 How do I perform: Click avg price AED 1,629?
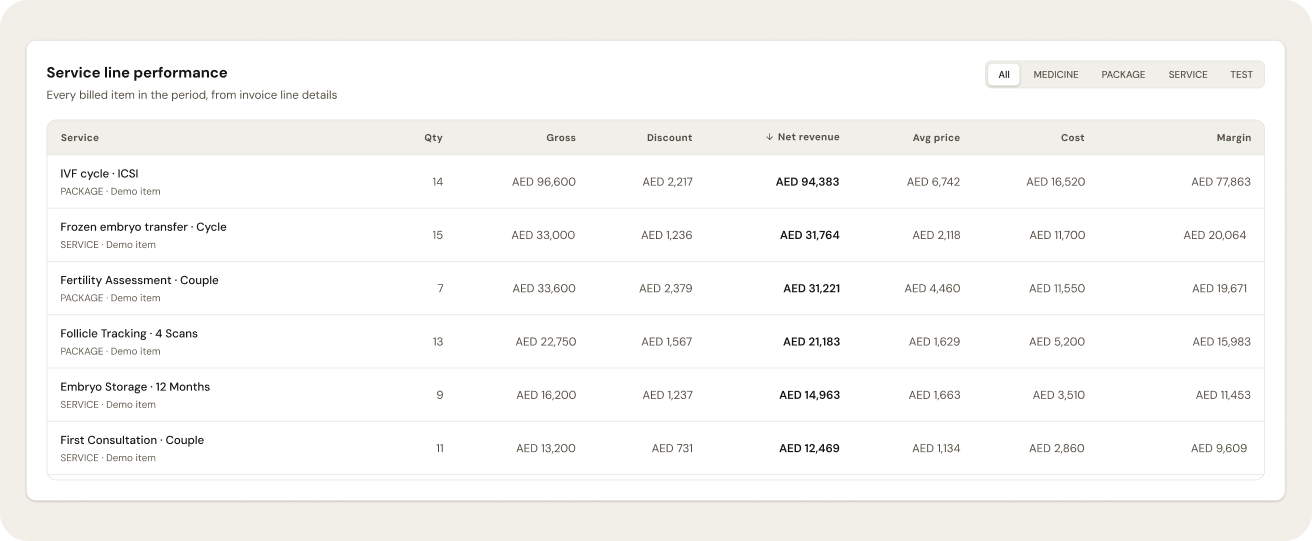pyautogui.click(x=934, y=342)
